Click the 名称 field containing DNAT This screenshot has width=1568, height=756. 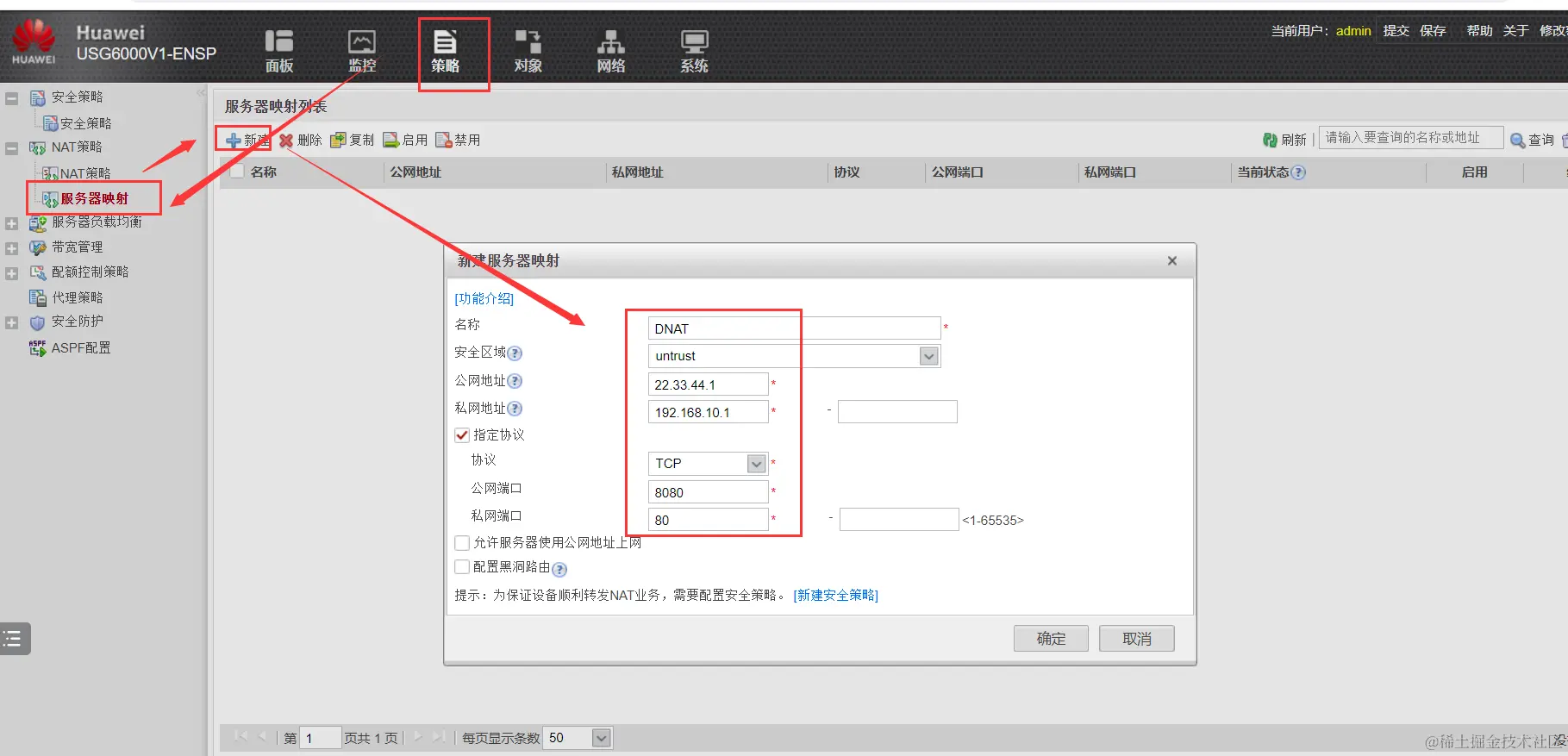tap(794, 328)
